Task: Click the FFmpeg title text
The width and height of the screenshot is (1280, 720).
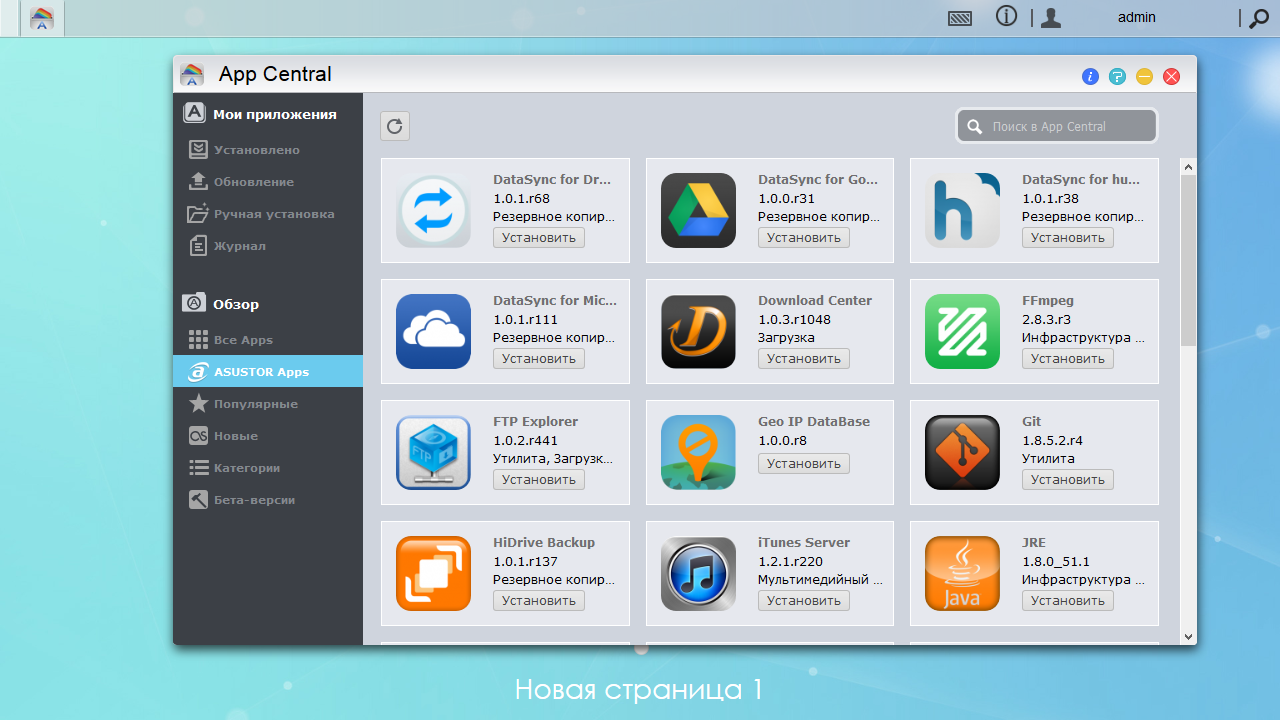Action: 1047,300
